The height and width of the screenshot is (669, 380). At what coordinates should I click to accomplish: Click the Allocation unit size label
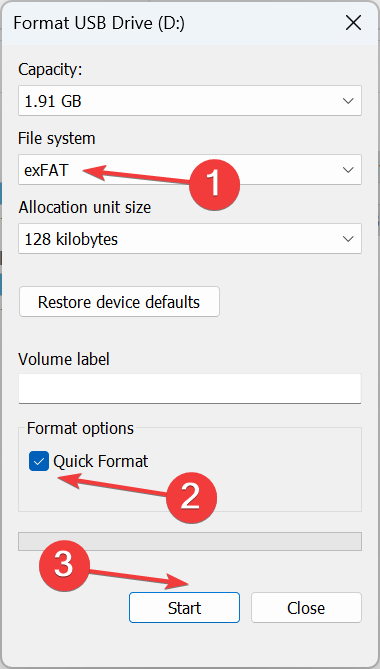(84, 207)
